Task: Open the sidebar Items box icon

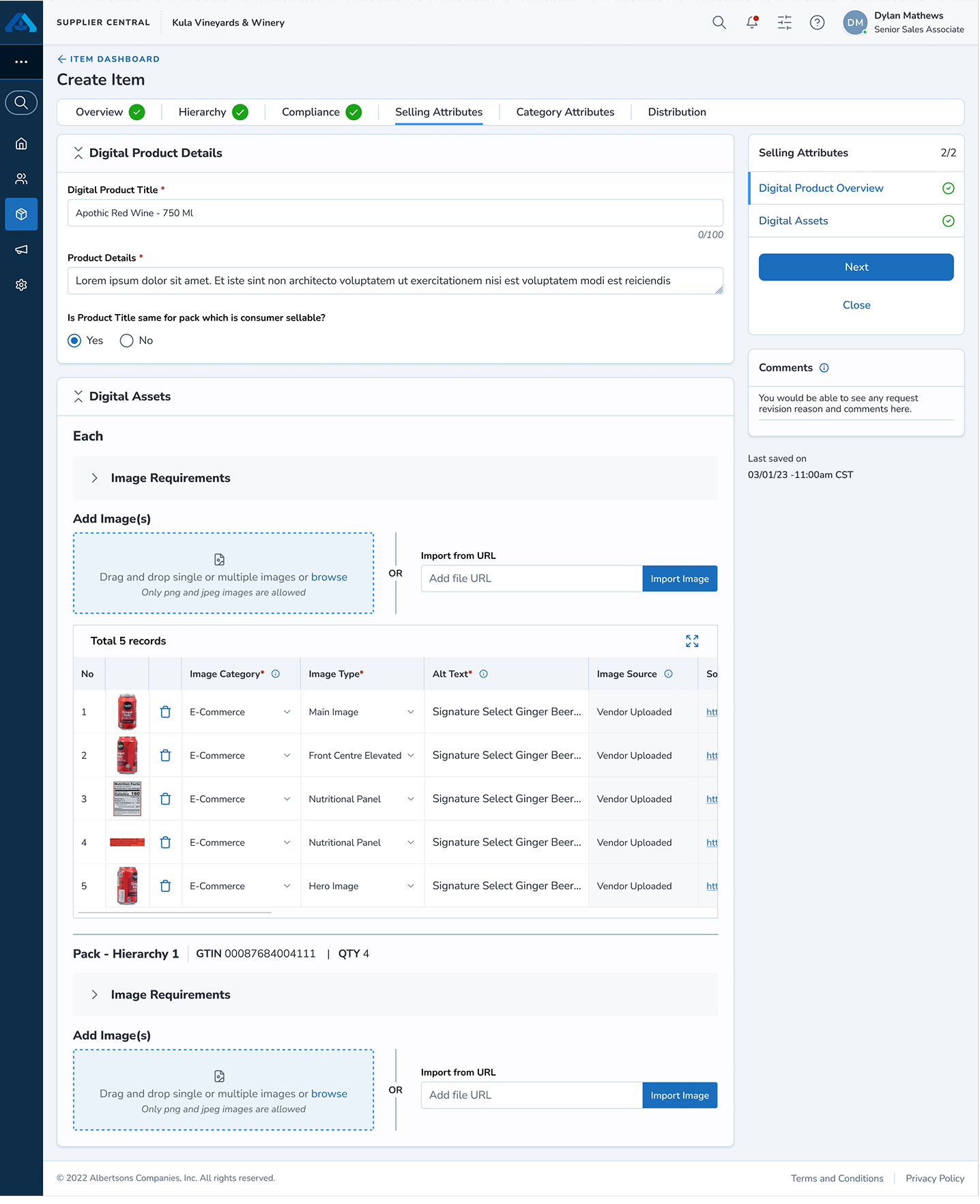Action: click(21, 214)
